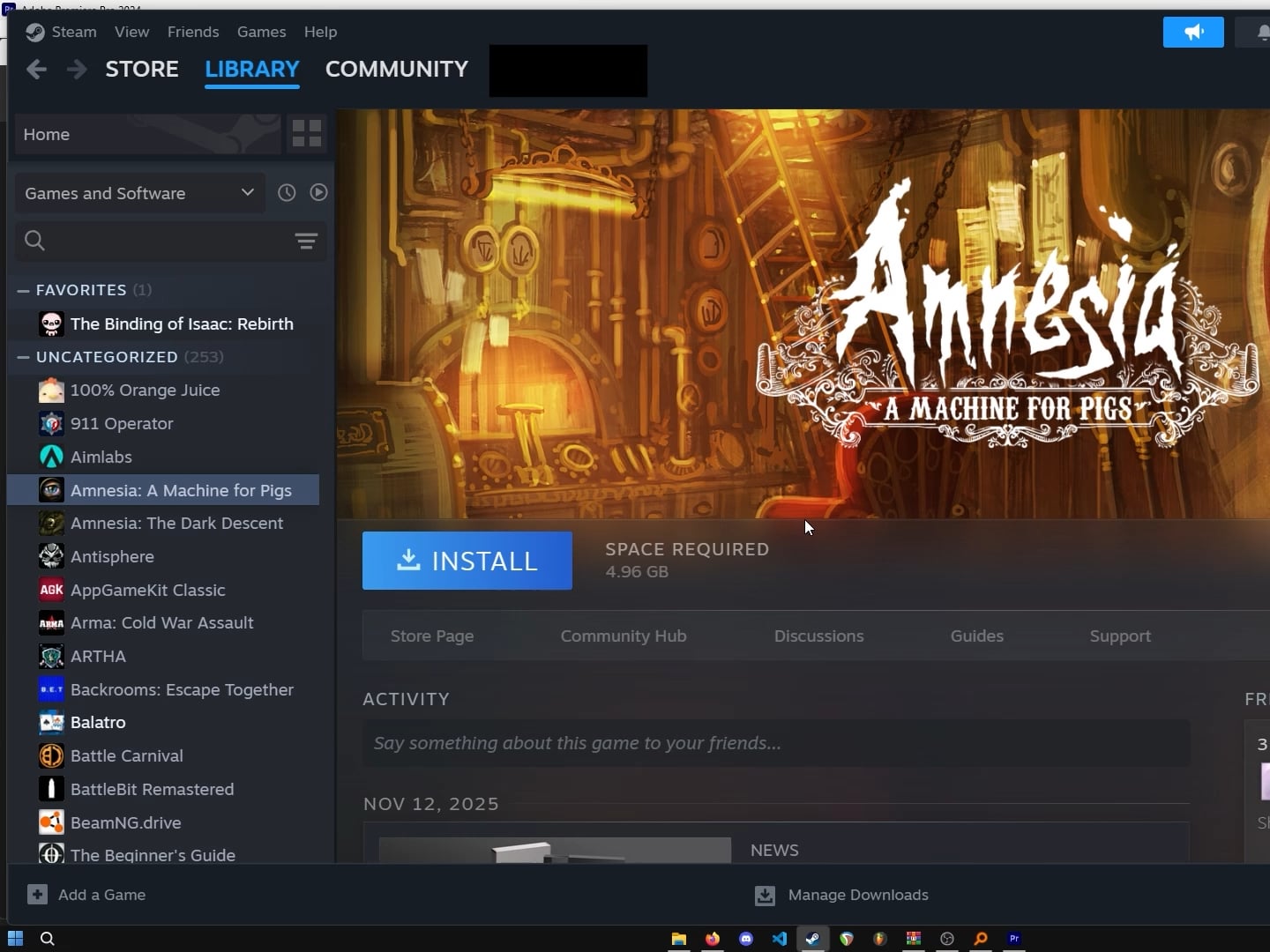Viewport: 1270px width, 952px height.
Task: Select Balatro in the game list
Action: [98, 723]
